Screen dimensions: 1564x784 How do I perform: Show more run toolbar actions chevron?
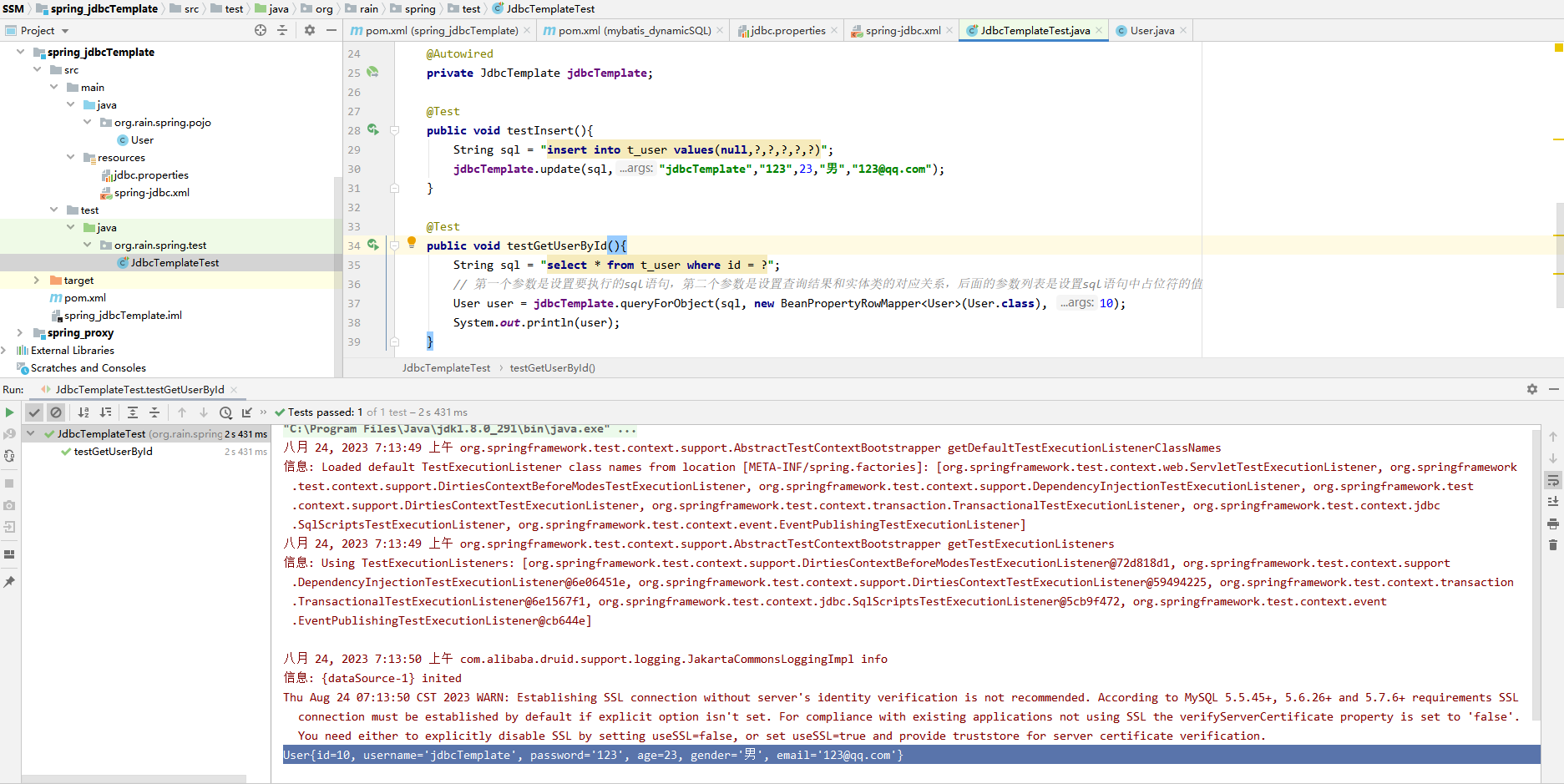tap(264, 412)
